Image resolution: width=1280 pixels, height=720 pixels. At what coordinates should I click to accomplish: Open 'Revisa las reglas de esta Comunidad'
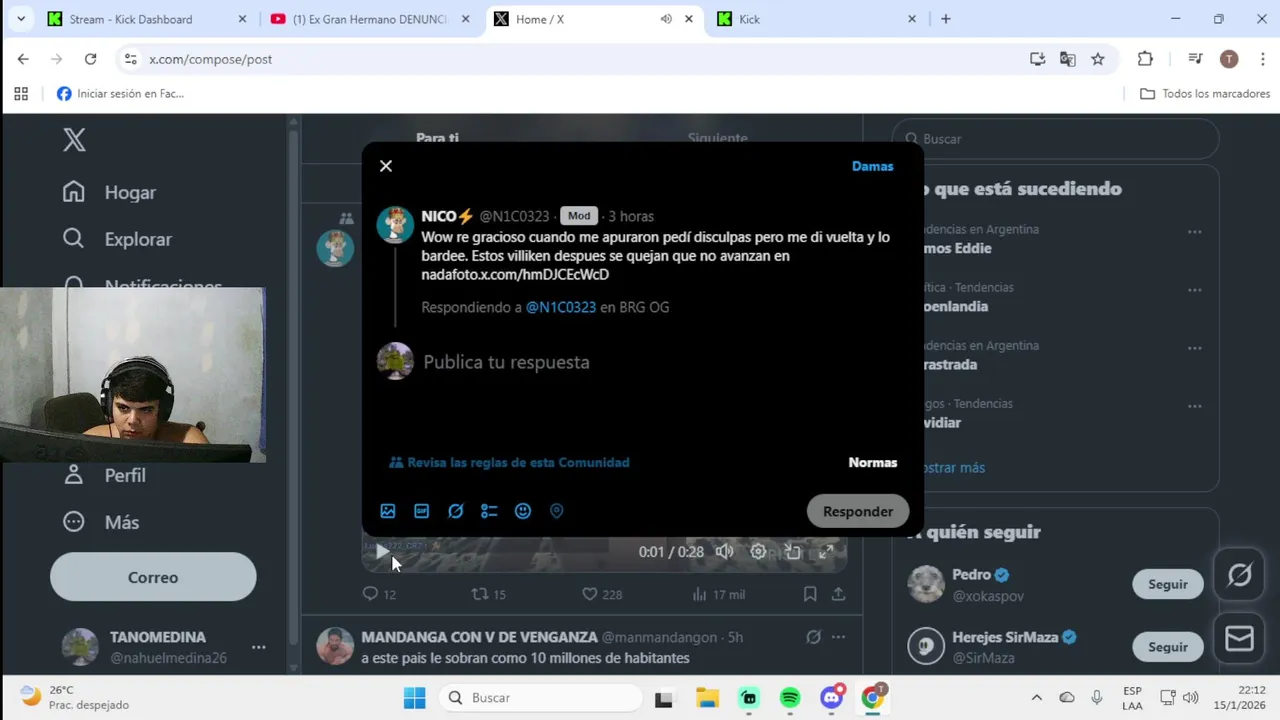coord(510,462)
